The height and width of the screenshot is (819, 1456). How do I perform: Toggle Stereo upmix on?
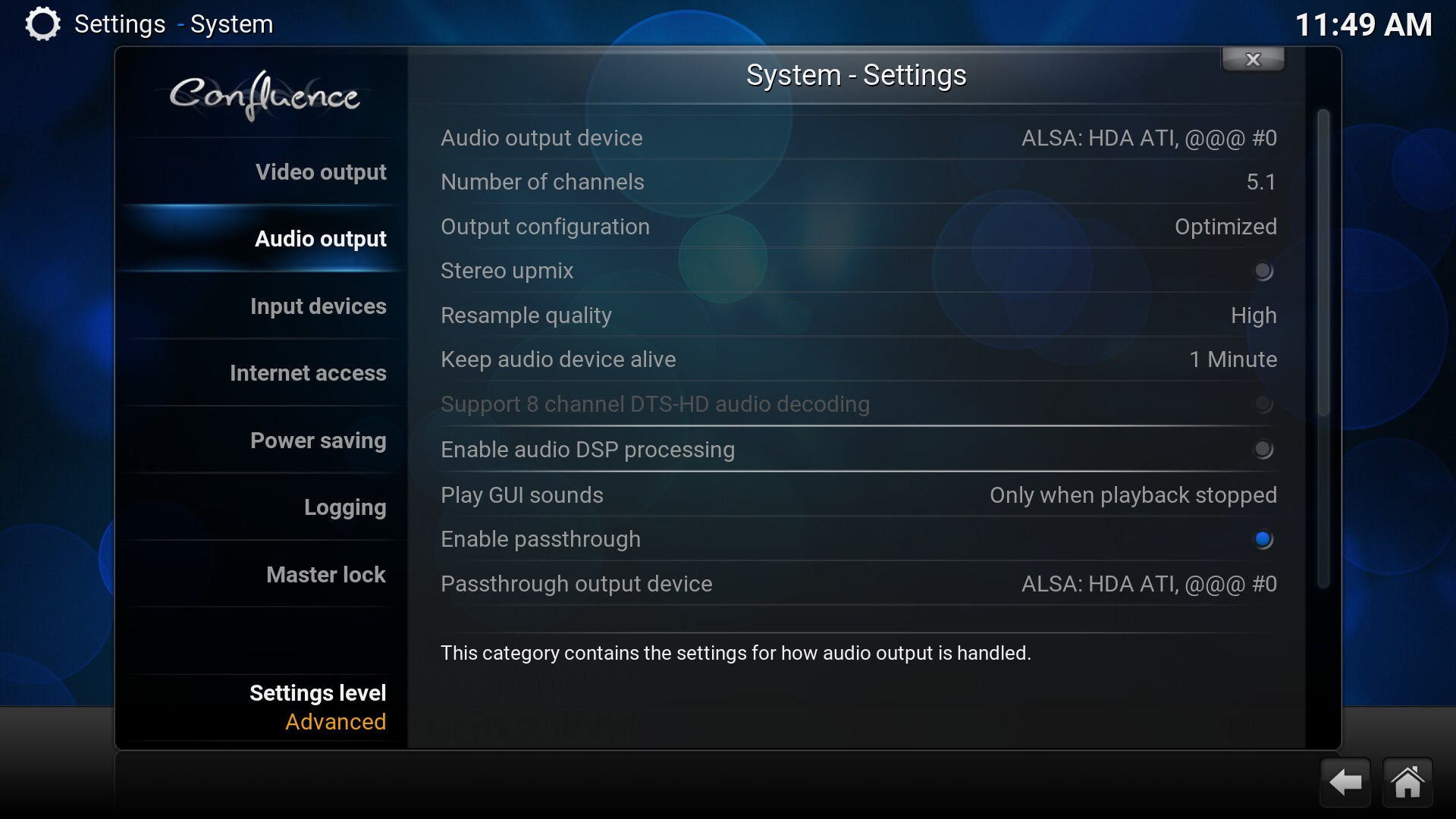[x=1263, y=271]
